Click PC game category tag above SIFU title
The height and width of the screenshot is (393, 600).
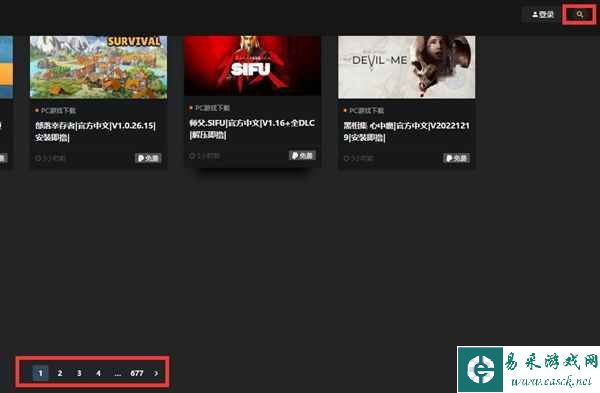[210, 108]
